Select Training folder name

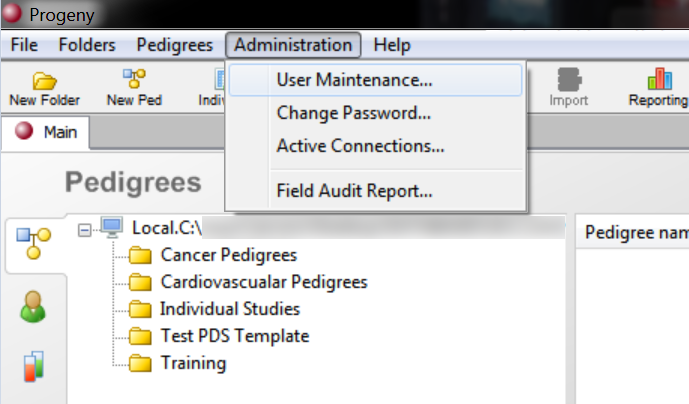193,363
